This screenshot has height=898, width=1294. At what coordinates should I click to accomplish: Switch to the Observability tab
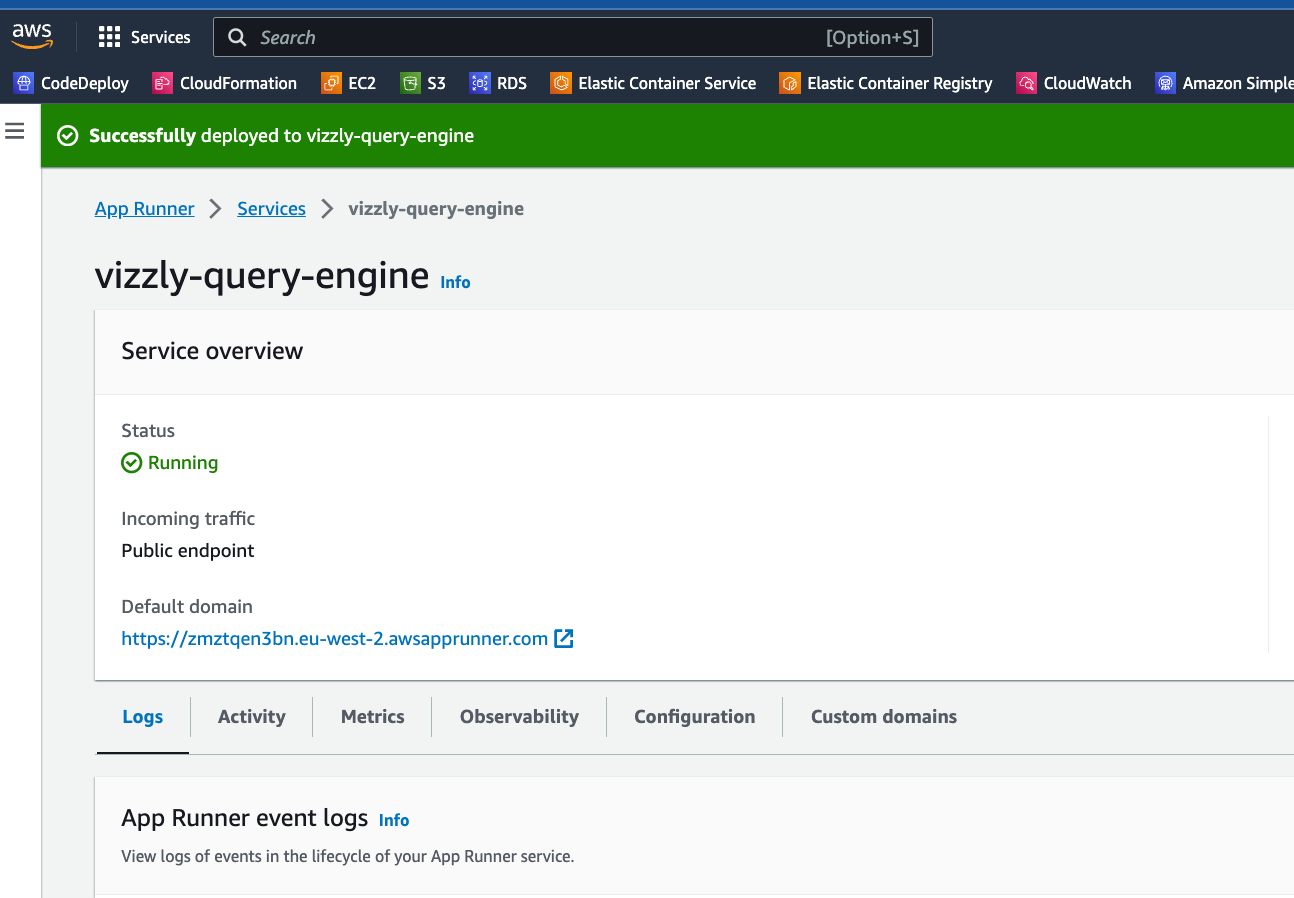click(519, 717)
